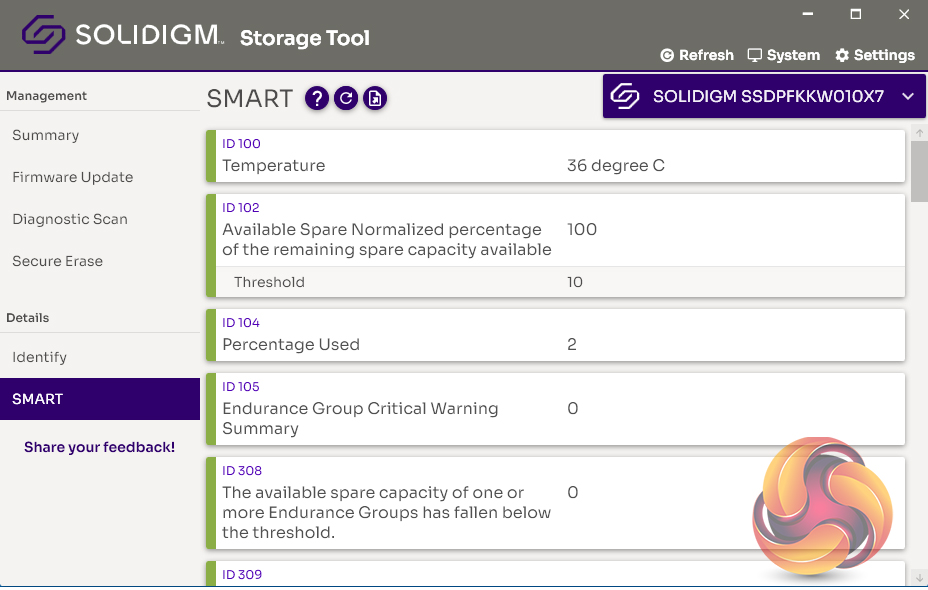Select Diagnostic Scan from the Management list
The image size is (928, 590).
click(x=70, y=219)
